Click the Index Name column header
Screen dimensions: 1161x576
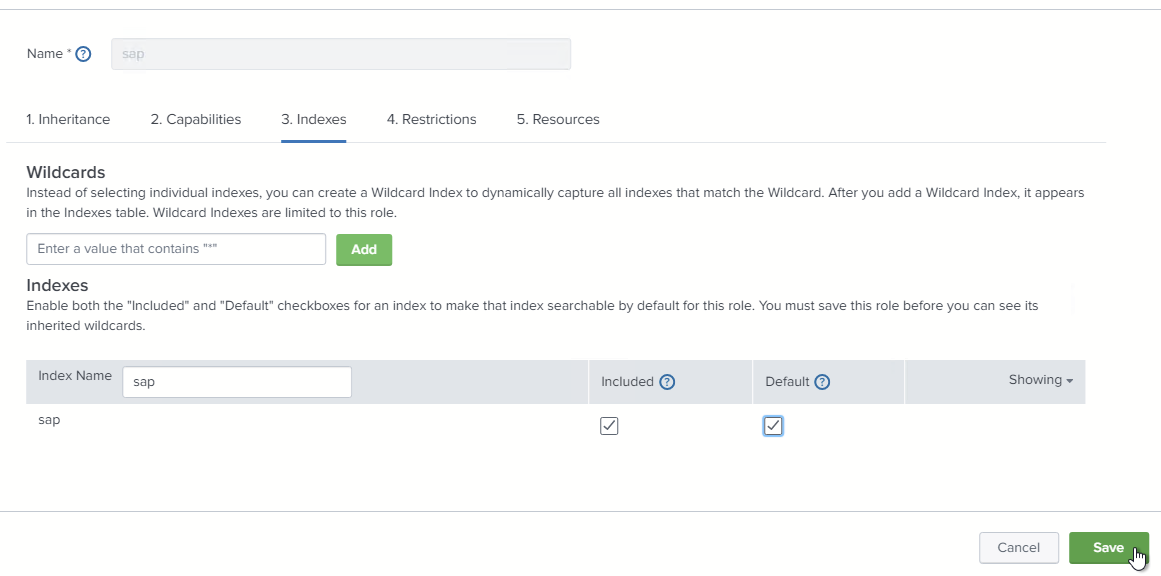74,375
